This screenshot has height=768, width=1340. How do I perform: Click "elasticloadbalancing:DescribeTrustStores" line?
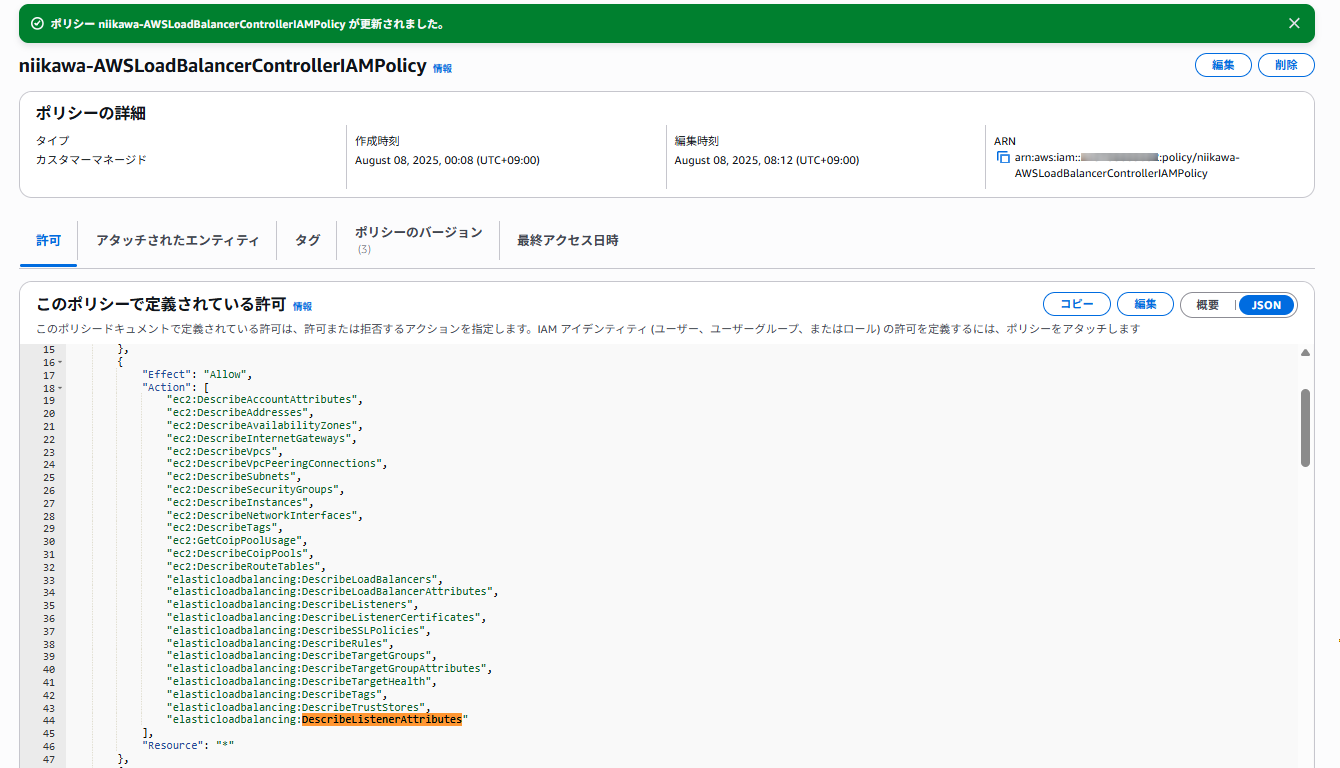(x=298, y=708)
